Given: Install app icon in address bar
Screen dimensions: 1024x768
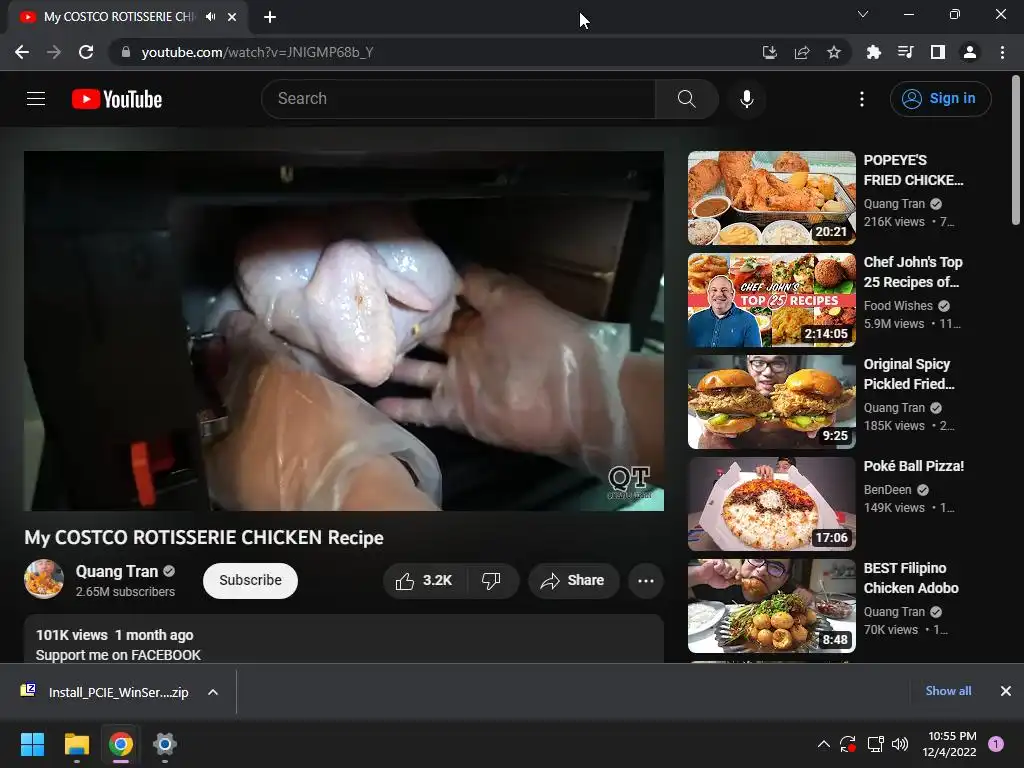Looking at the screenshot, I should 770,52.
